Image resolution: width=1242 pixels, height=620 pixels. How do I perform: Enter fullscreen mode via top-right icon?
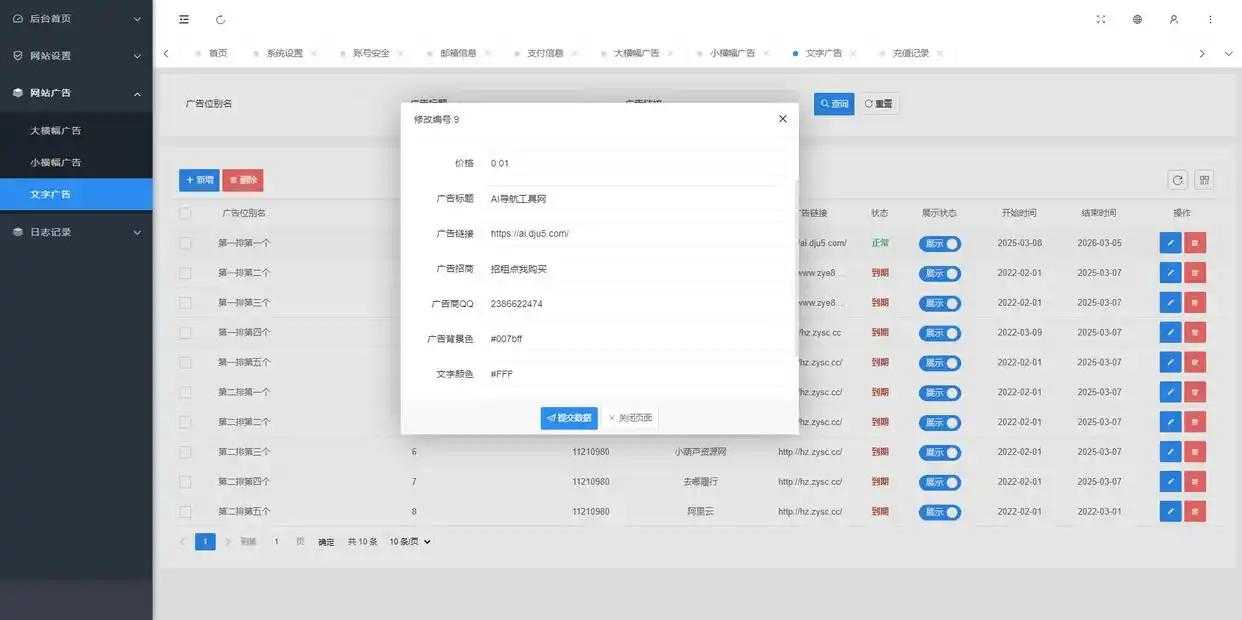[x=1101, y=19]
